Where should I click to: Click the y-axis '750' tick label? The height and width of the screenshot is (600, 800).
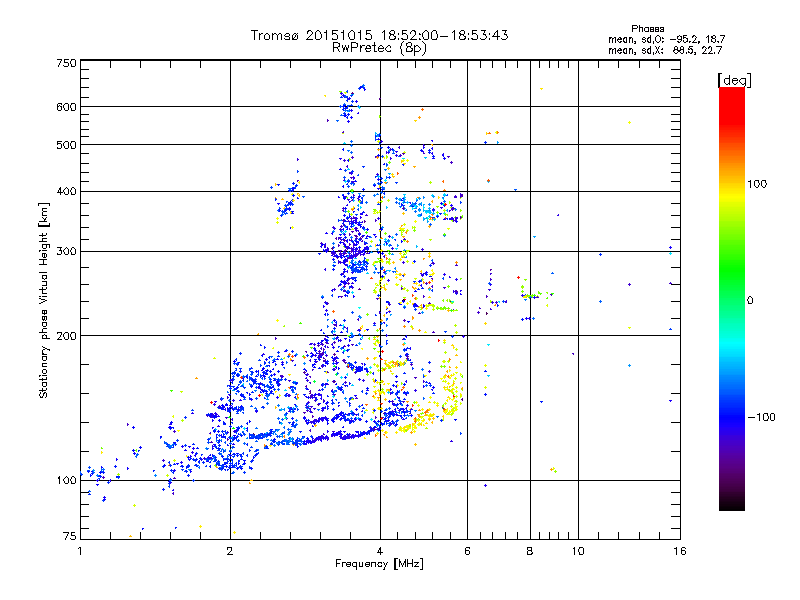point(66,63)
